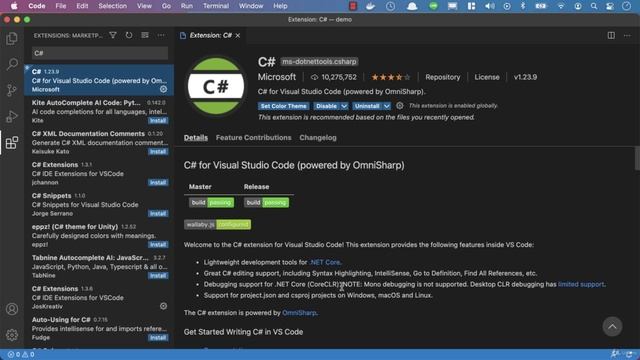Click the extensions search field
This screenshot has width=640, height=360.
pyautogui.click(x=100, y=53)
